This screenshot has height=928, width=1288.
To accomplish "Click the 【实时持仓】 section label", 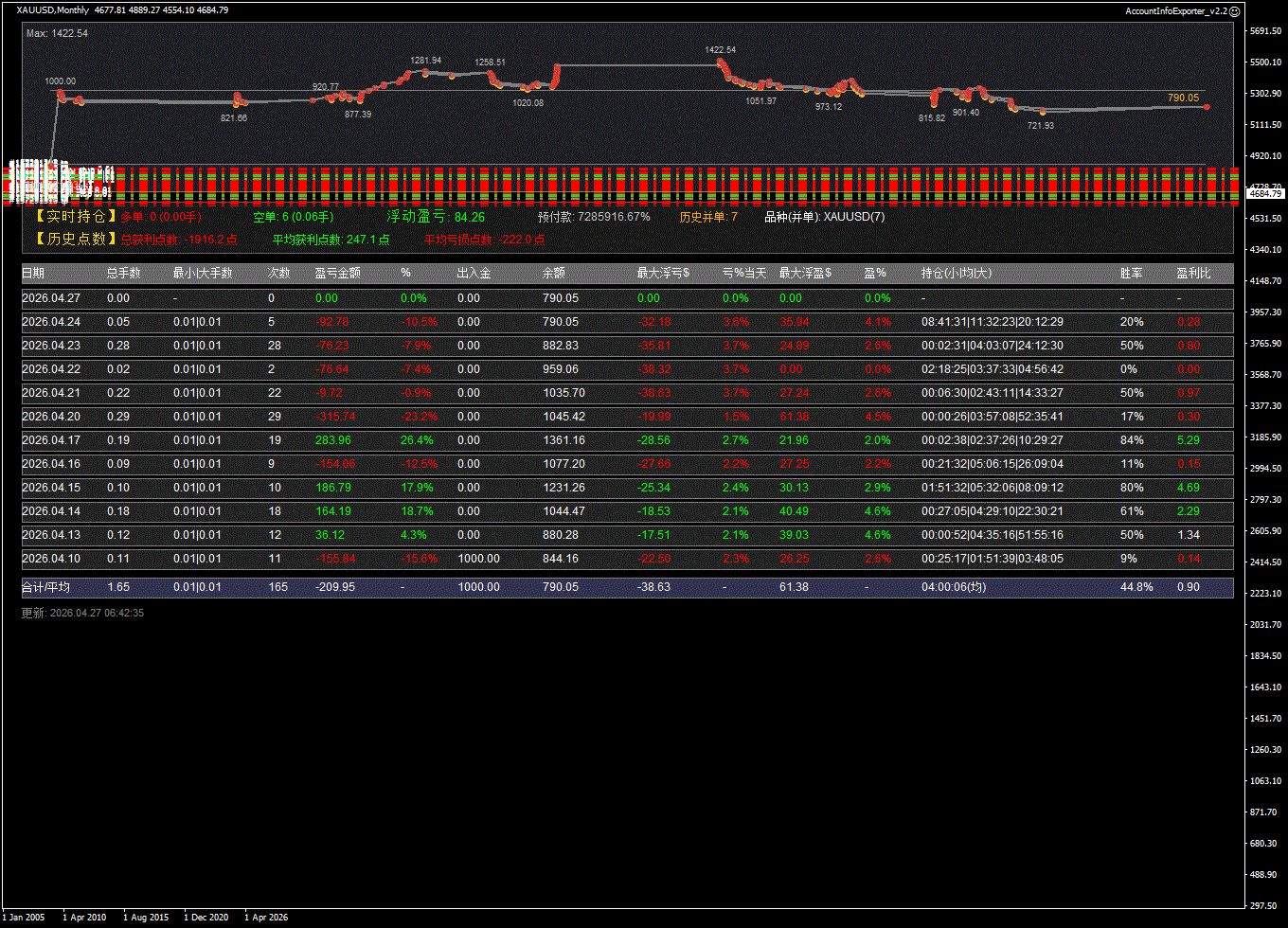I will click(x=75, y=217).
